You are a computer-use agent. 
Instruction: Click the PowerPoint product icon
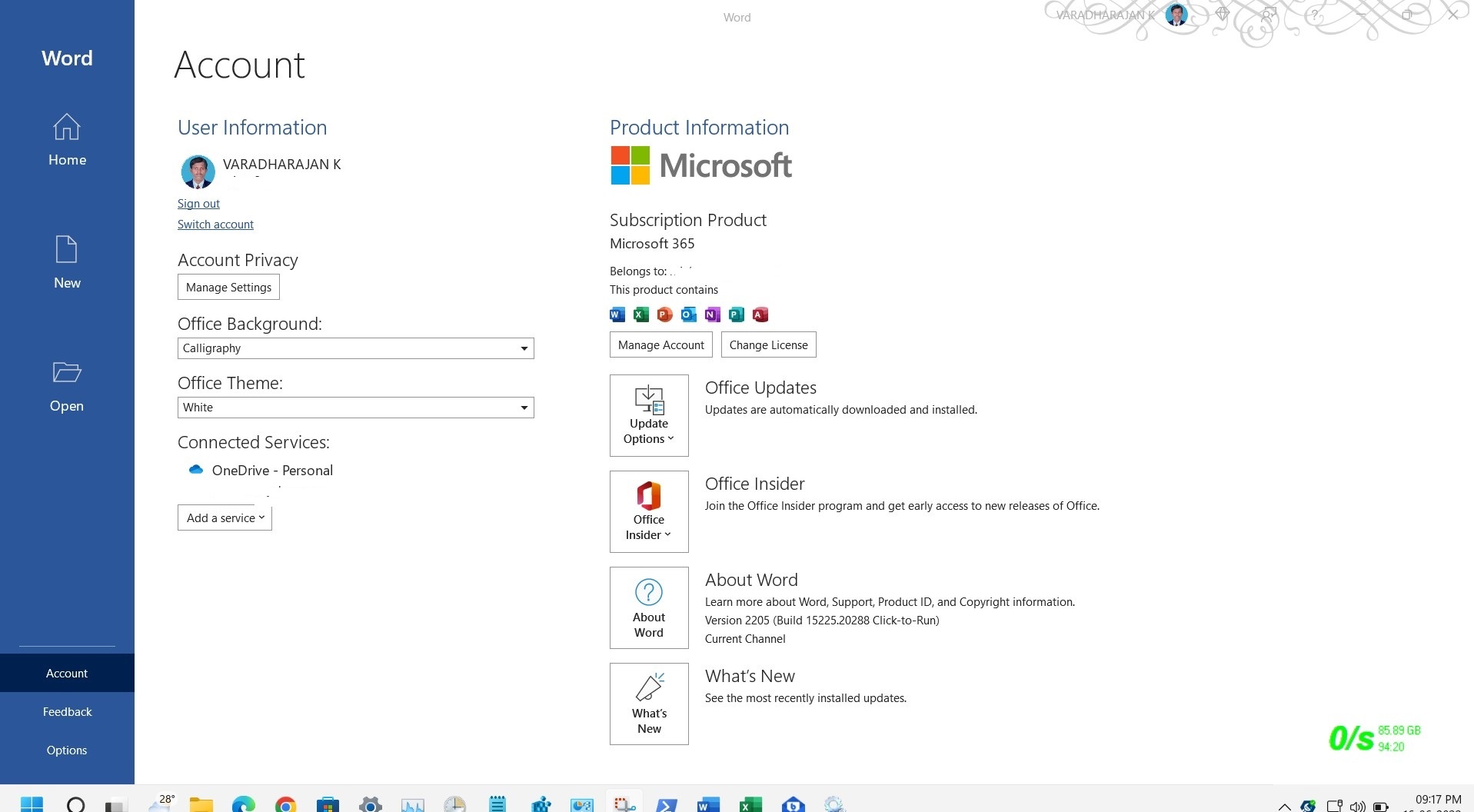[x=665, y=314]
